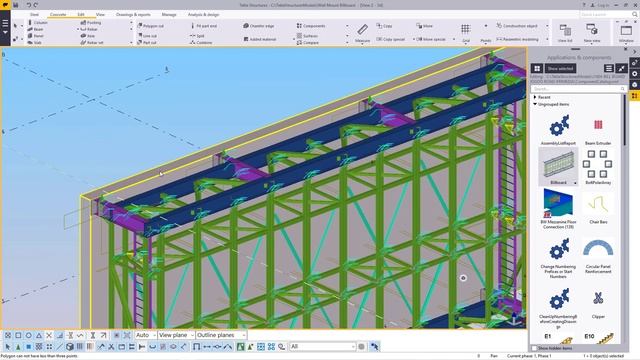Toggle the select components switch

pyautogui.click(x=18, y=347)
